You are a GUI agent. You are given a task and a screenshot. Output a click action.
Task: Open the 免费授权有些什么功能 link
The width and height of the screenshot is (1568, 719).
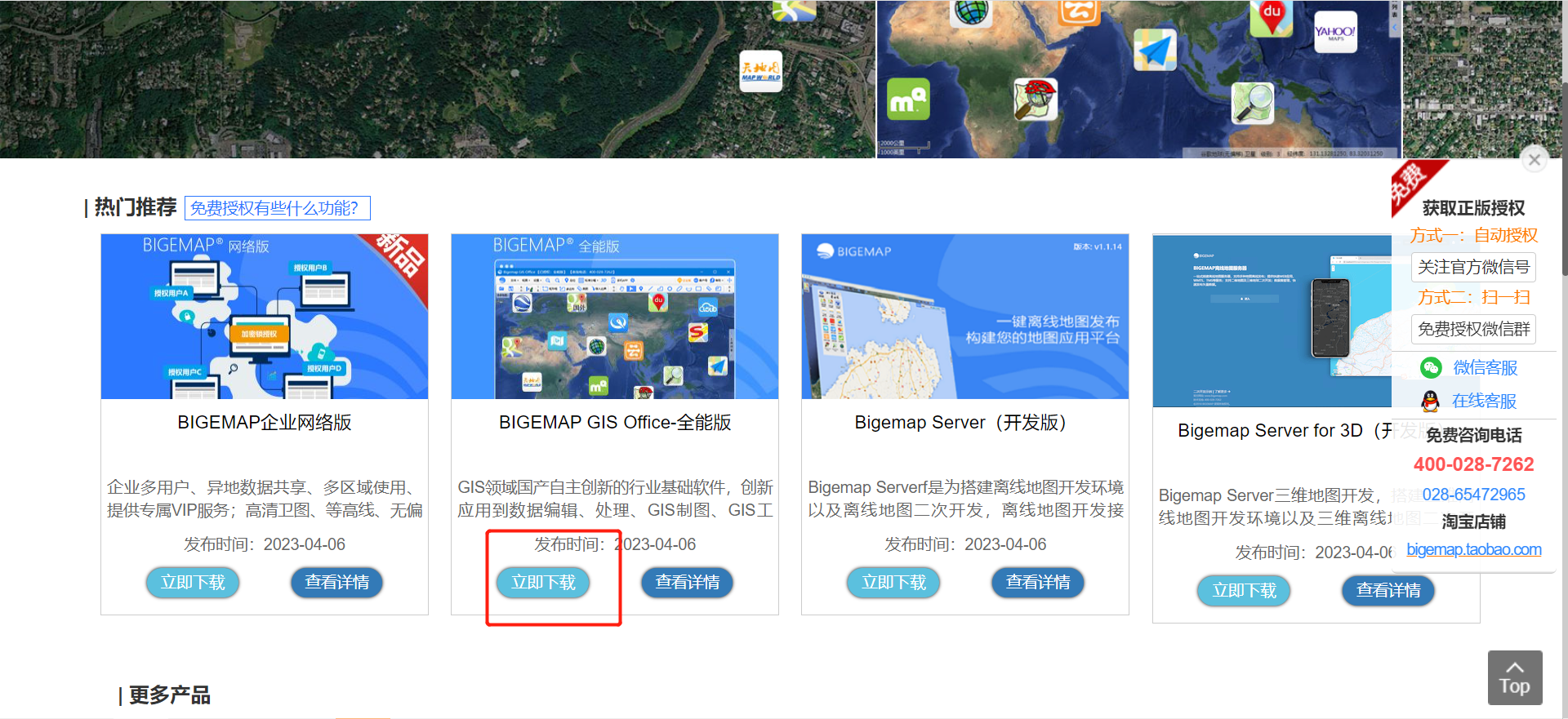click(277, 208)
